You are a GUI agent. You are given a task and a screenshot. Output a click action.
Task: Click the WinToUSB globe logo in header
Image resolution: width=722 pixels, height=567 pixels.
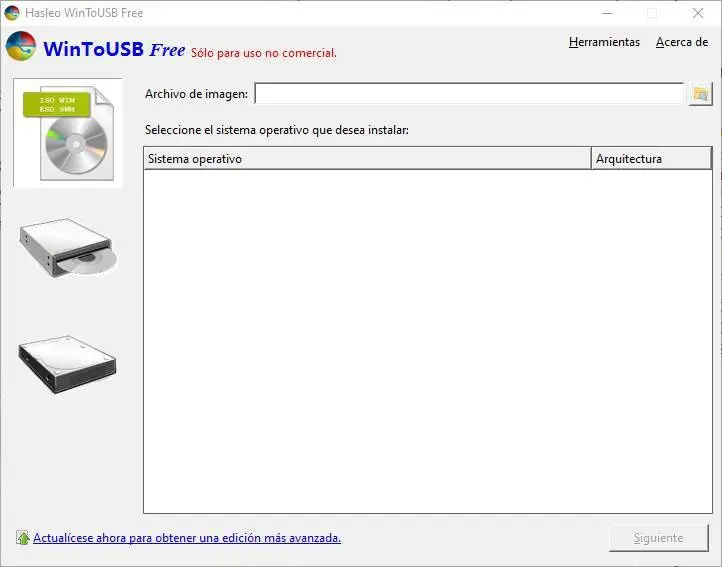click(x=21, y=46)
